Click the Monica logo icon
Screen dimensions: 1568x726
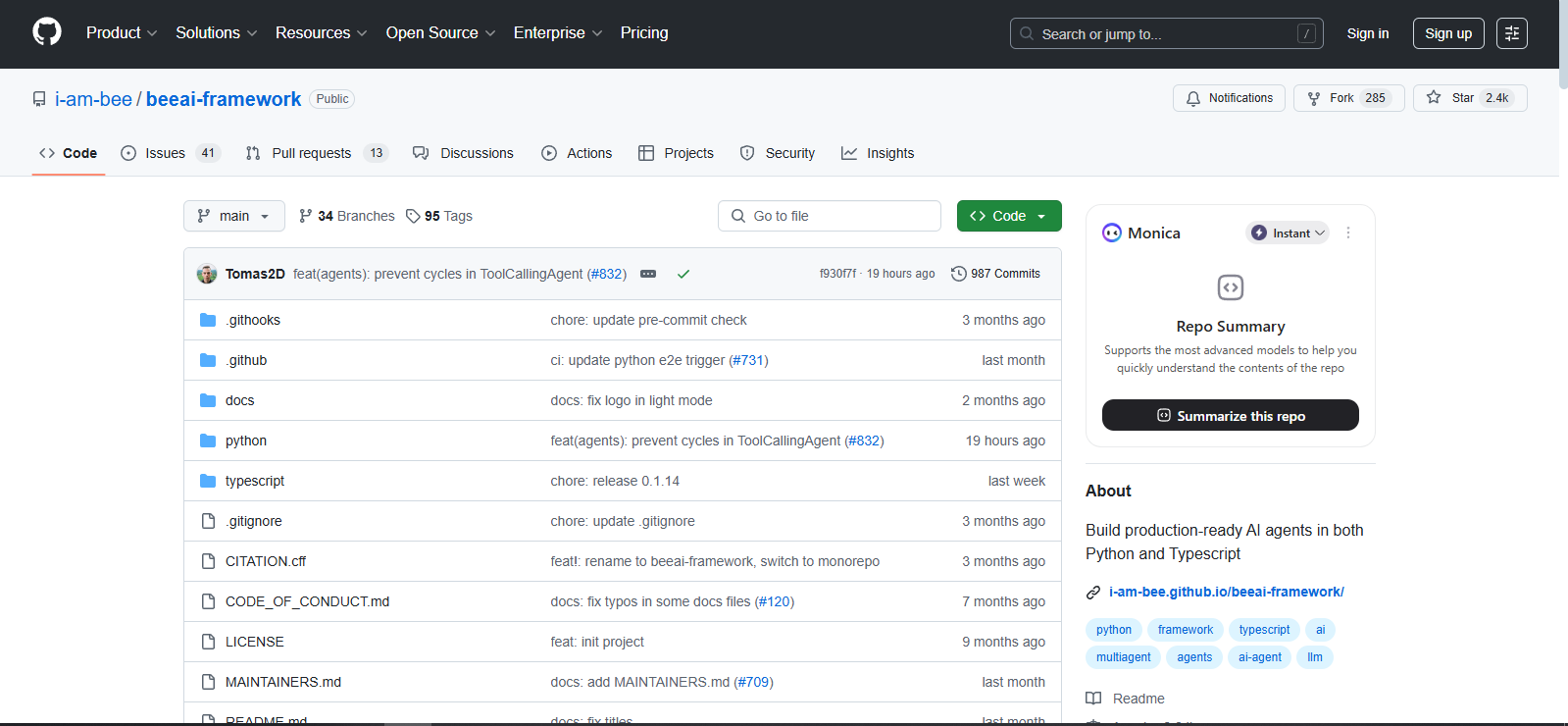pyautogui.click(x=1112, y=233)
